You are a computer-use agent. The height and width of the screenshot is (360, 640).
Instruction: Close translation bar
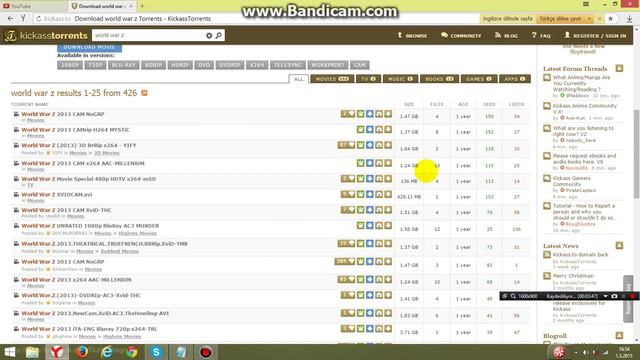point(599,19)
